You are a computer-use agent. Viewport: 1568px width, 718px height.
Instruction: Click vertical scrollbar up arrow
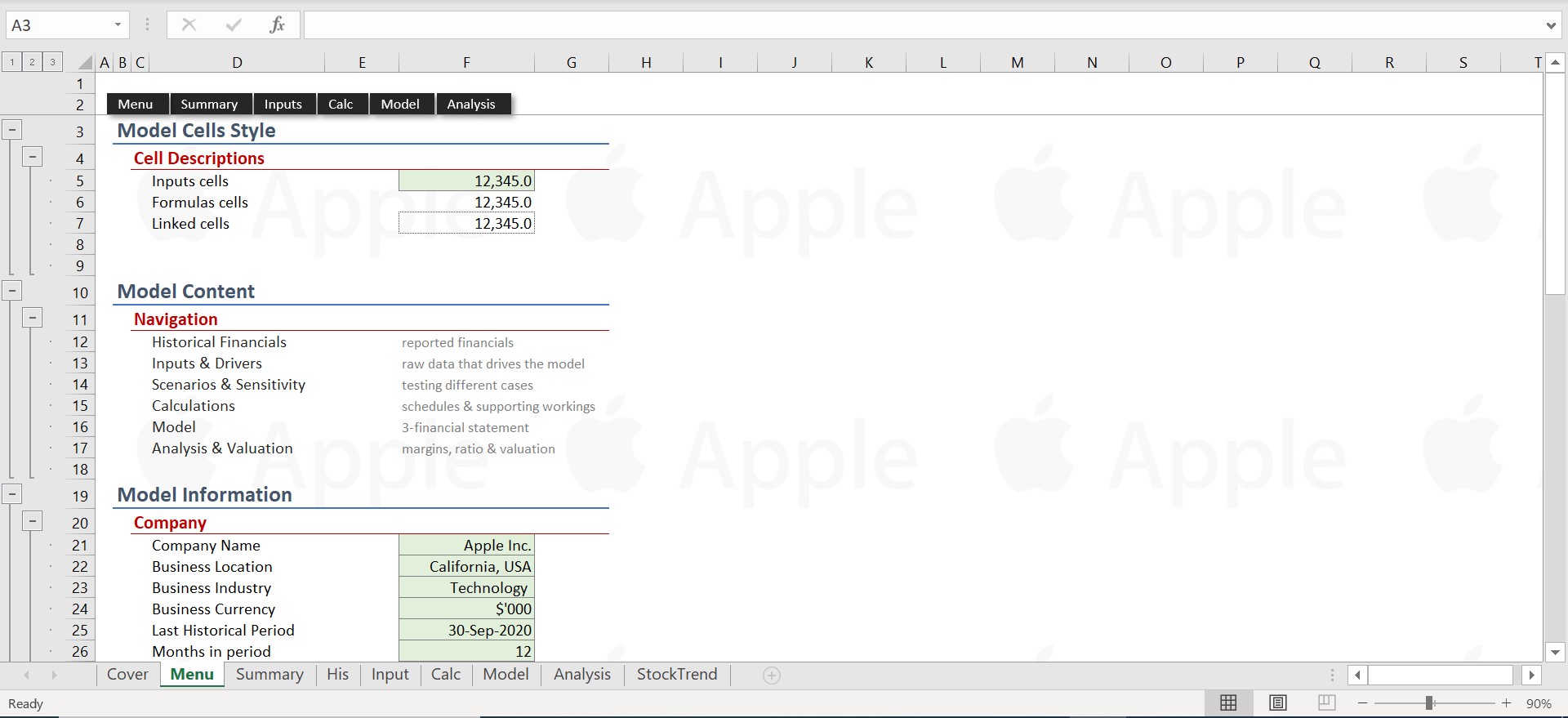tap(1555, 62)
